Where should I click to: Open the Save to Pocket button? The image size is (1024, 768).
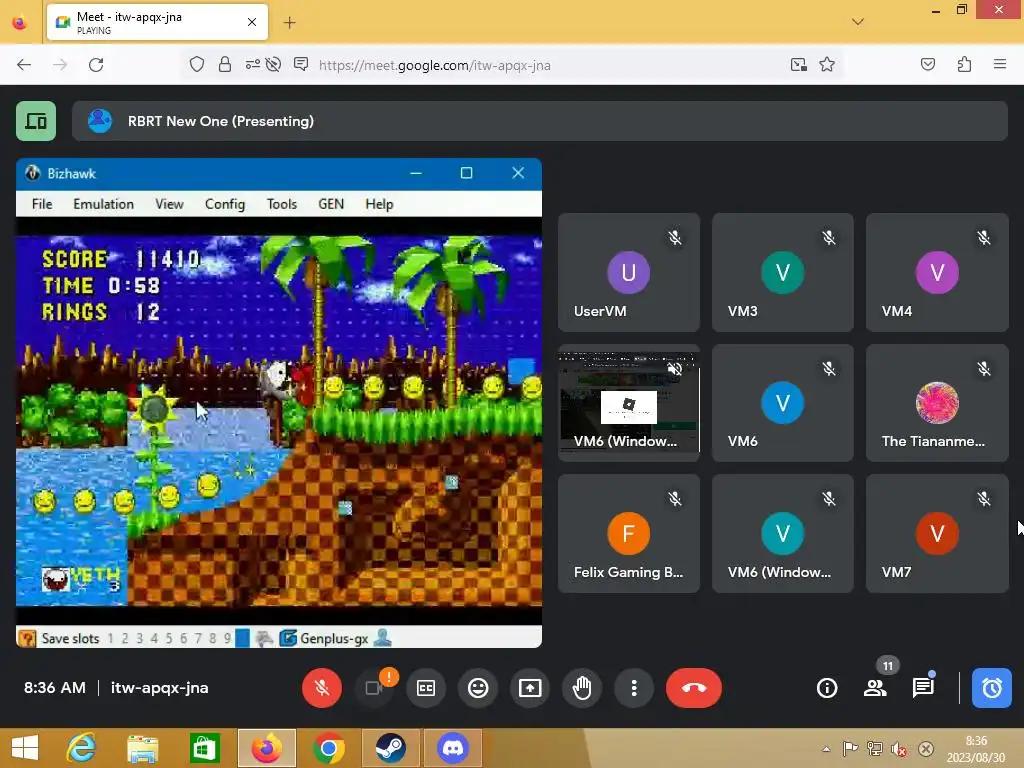[927, 64]
